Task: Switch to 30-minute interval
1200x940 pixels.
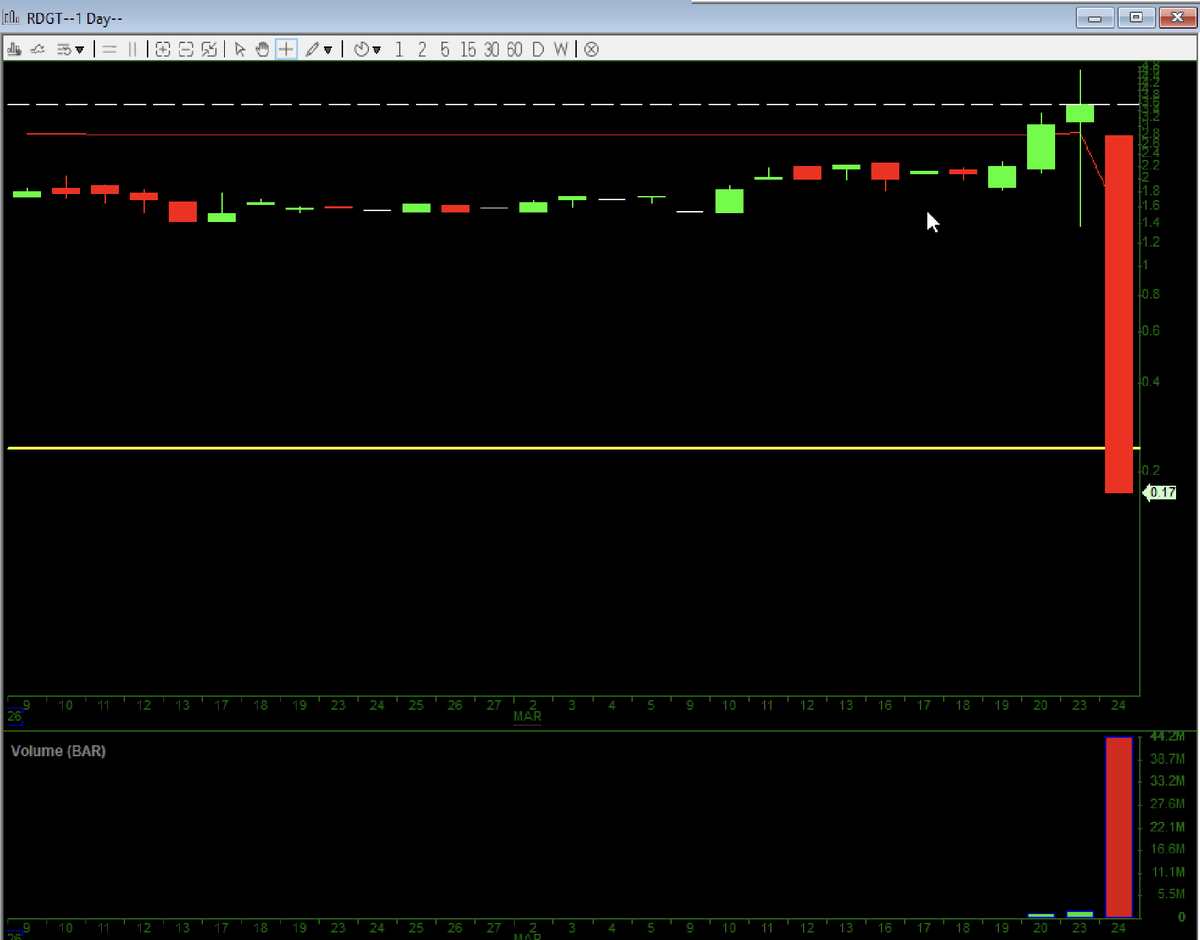Action: point(491,49)
